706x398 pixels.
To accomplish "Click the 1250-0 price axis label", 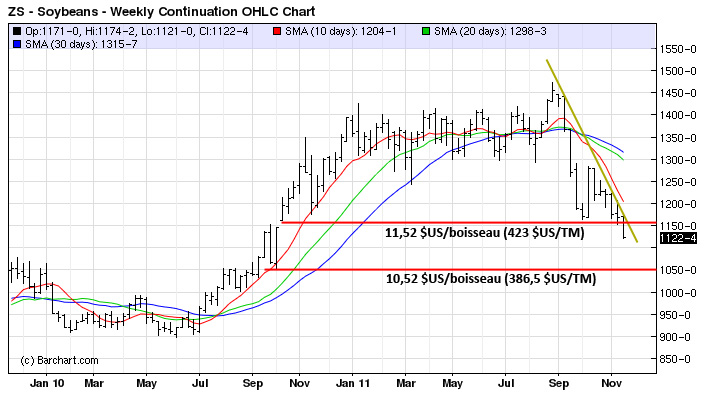I will (678, 182).
